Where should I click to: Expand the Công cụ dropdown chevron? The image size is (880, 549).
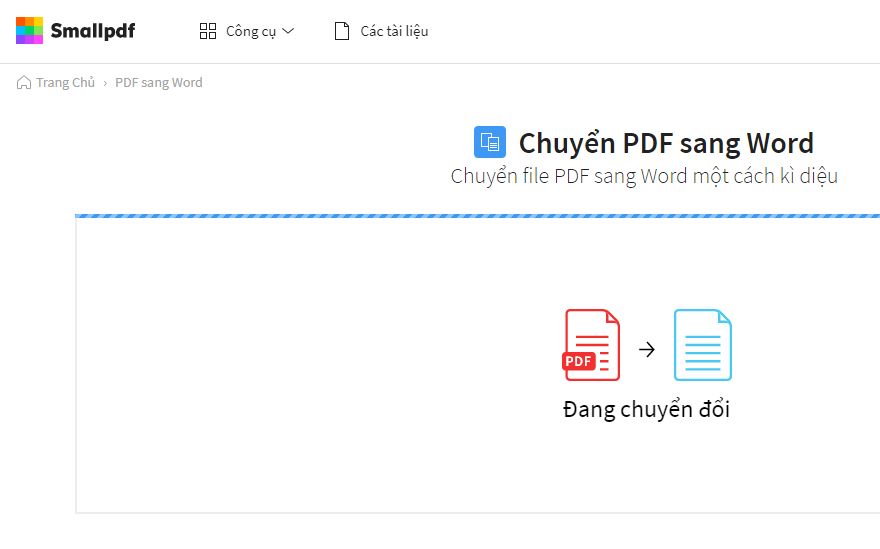pyautogui.click(x=288, y=31)
